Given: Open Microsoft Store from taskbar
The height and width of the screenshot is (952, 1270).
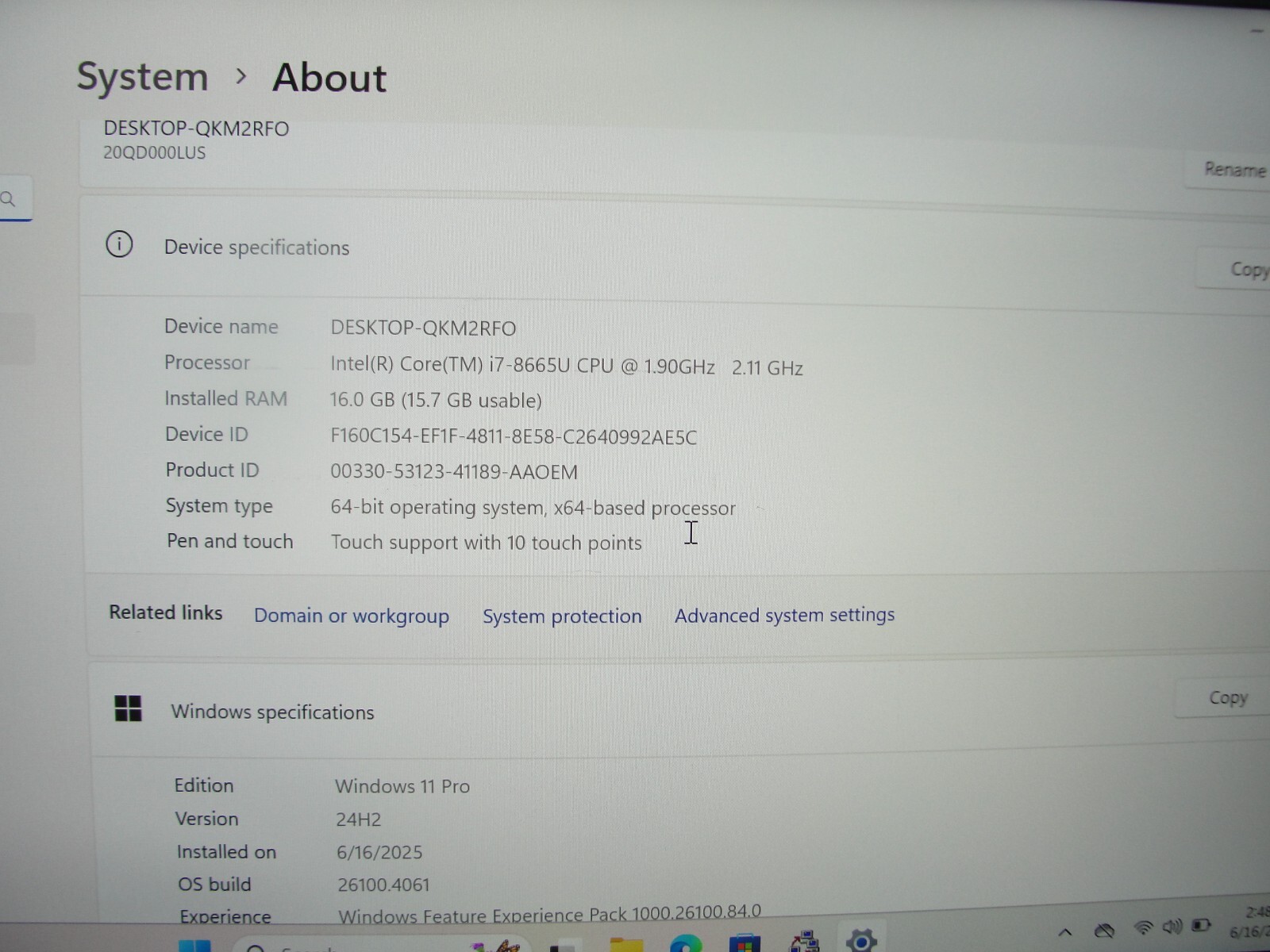Looking at the screenshot, I should click(x=744, y=942).
